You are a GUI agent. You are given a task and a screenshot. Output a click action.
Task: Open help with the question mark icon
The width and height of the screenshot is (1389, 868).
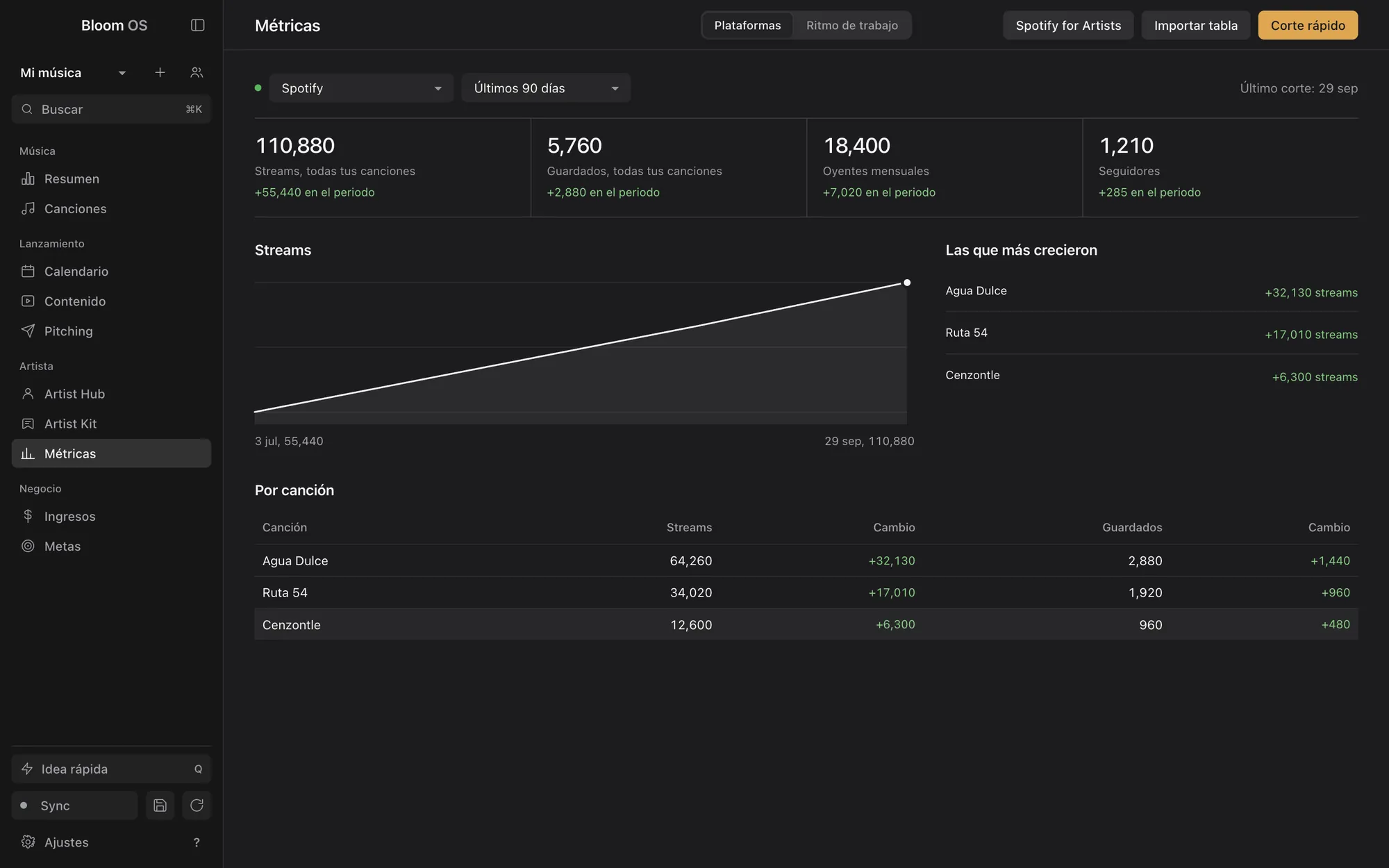[197, 842]
